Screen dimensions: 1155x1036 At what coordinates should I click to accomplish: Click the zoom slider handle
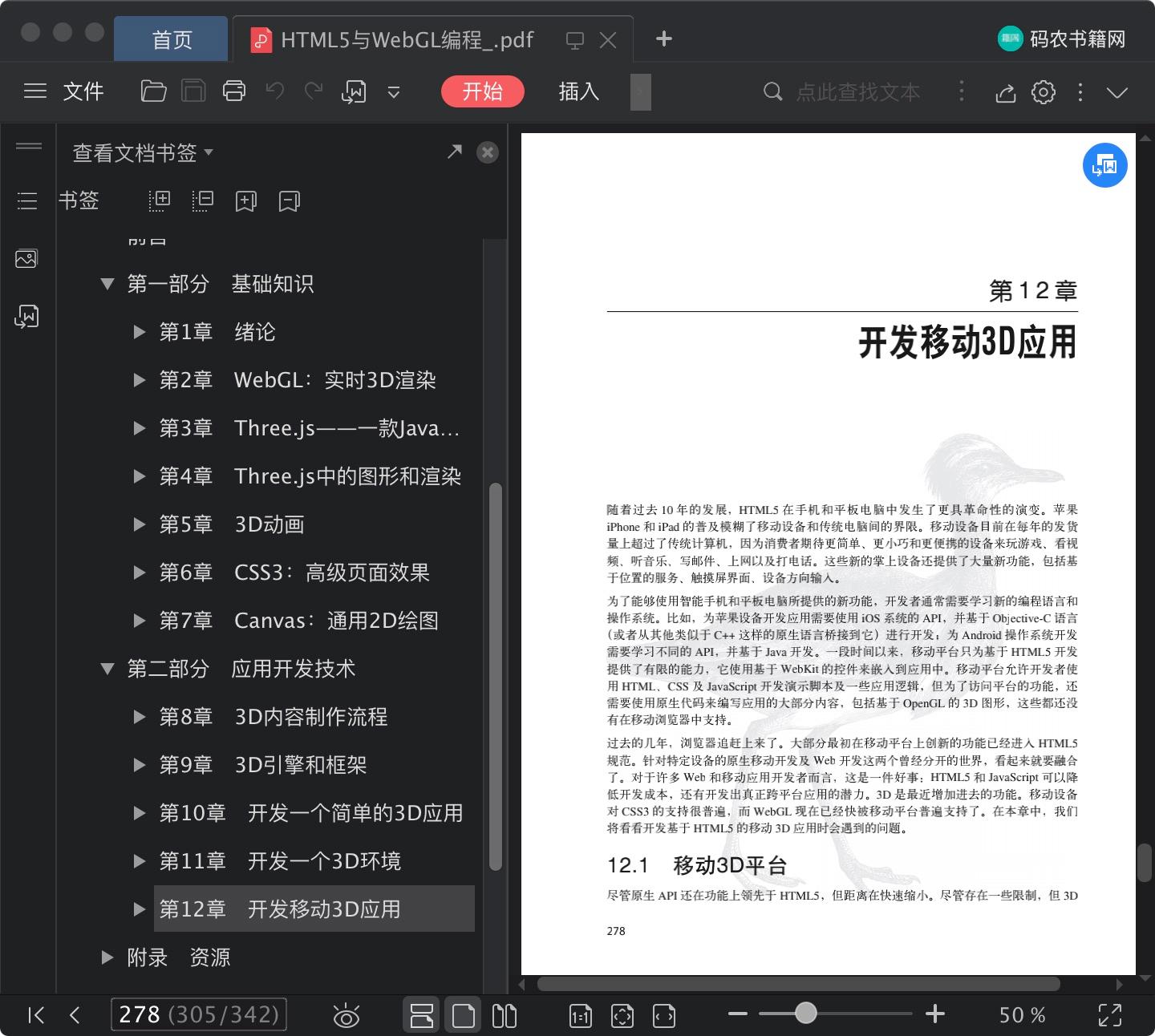coord(806,1014)
